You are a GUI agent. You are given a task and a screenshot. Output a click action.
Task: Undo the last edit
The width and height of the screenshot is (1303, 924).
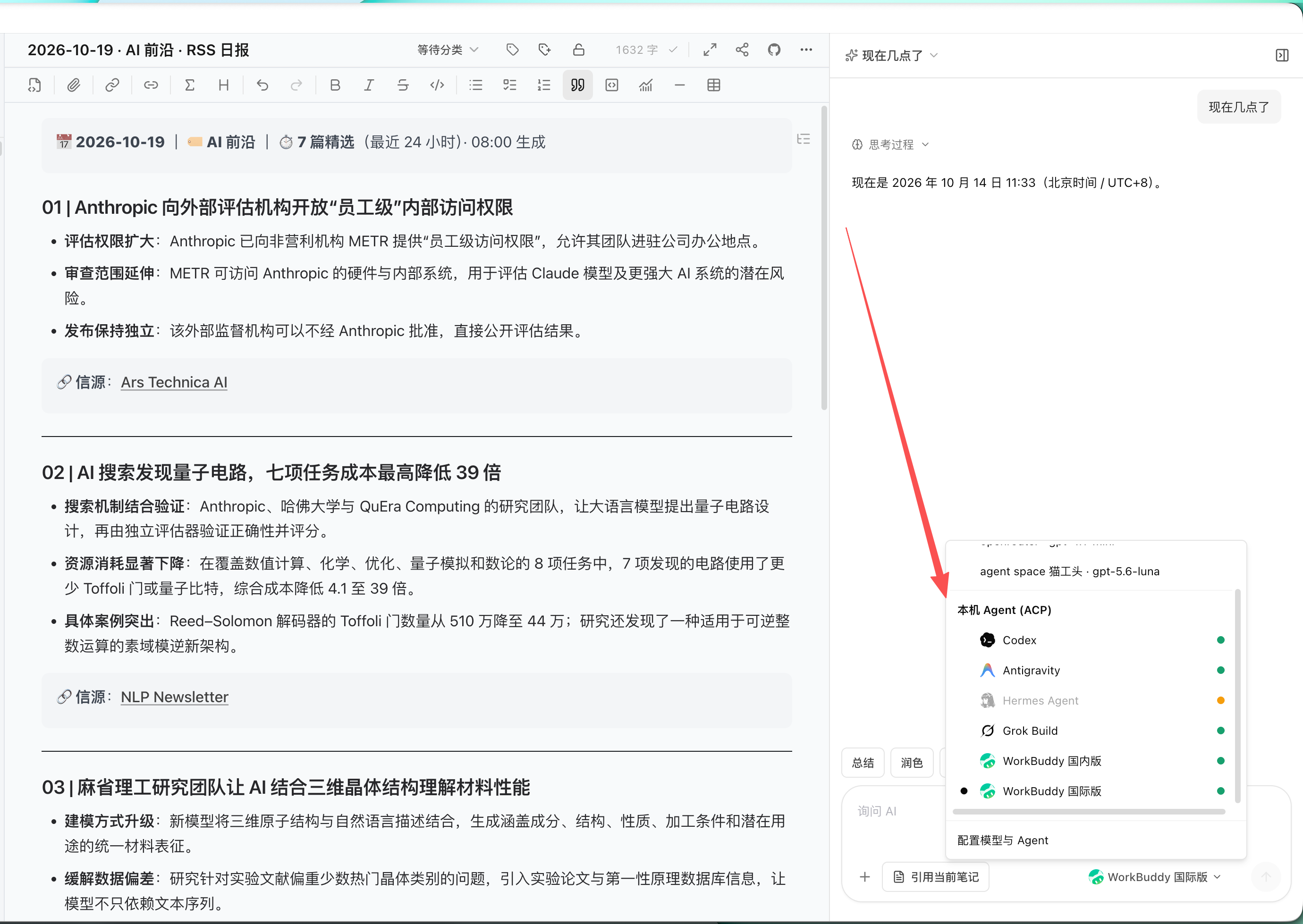[x=262, y=85]
